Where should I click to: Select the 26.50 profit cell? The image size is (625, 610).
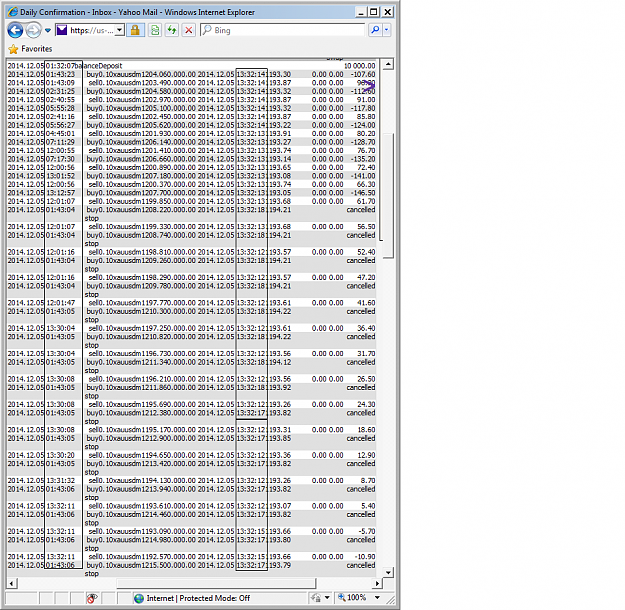pos(366,379)
